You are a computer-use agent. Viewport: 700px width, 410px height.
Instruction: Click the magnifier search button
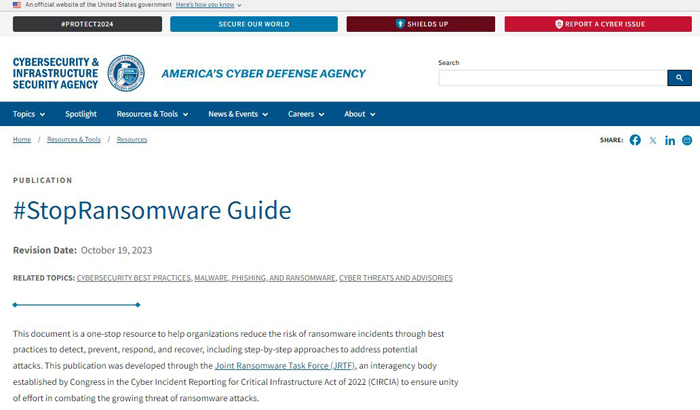click(x=679, y=78)
